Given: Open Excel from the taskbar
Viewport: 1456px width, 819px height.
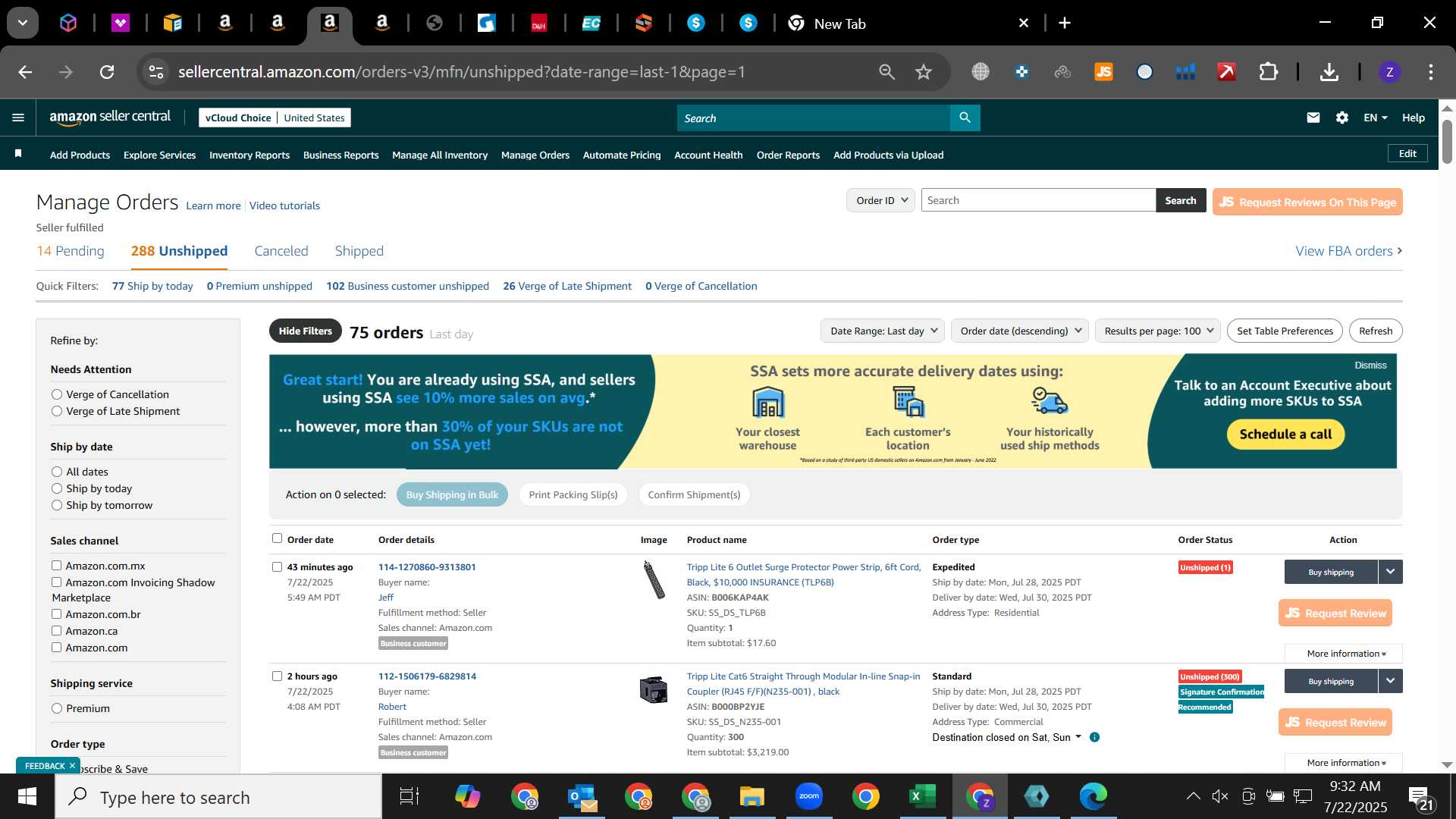Looking at the screenshot, I should coord(922,796).
